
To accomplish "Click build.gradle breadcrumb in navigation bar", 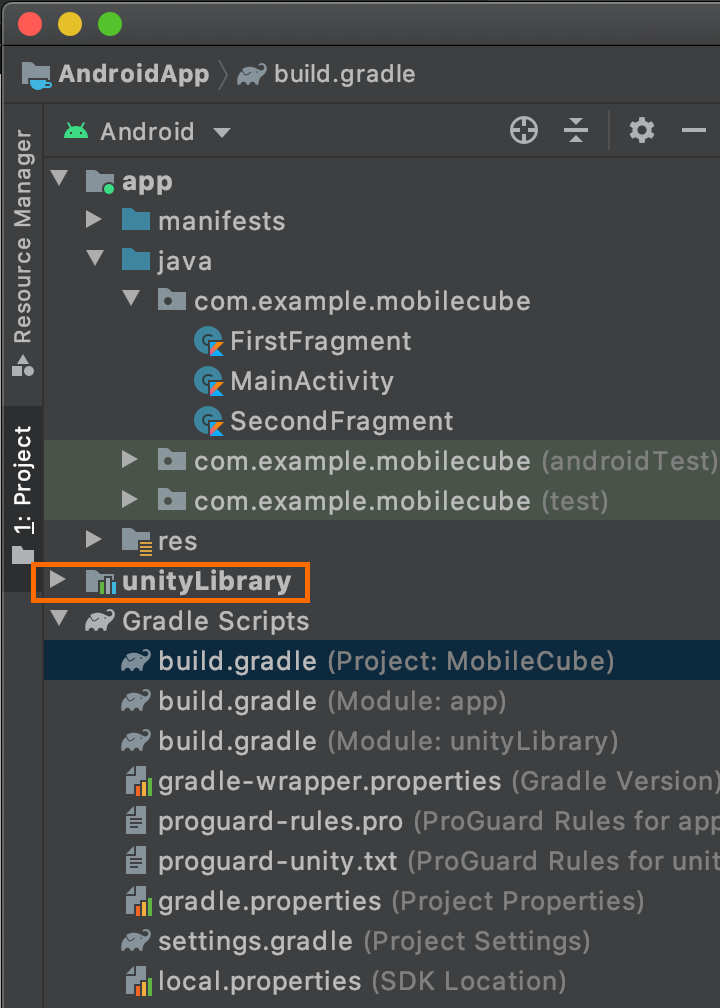I will click(345, 74).
